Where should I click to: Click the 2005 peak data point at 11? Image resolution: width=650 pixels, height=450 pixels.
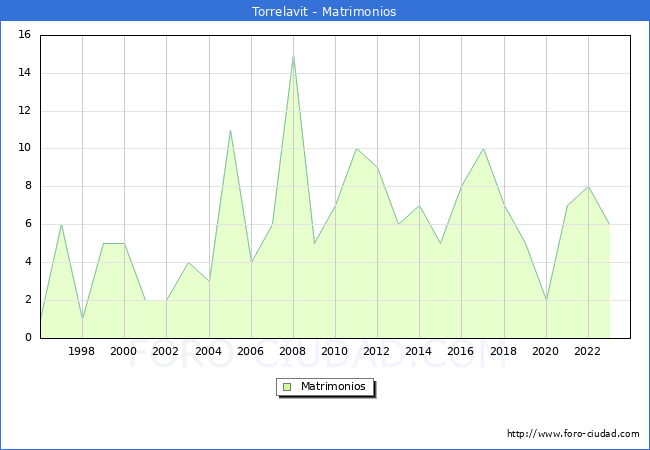point(230,131)
